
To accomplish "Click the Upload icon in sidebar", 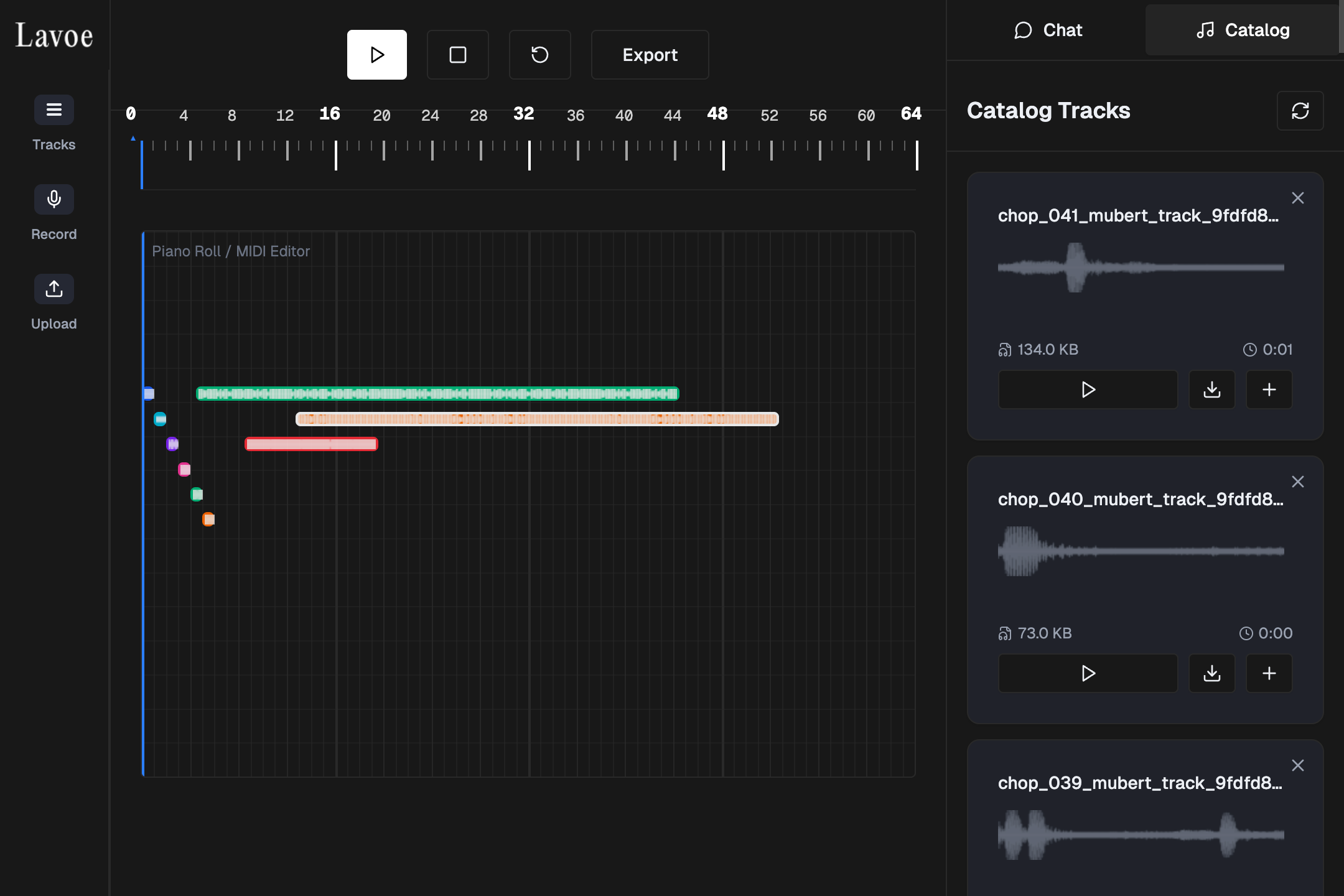I will coord(54,289).
